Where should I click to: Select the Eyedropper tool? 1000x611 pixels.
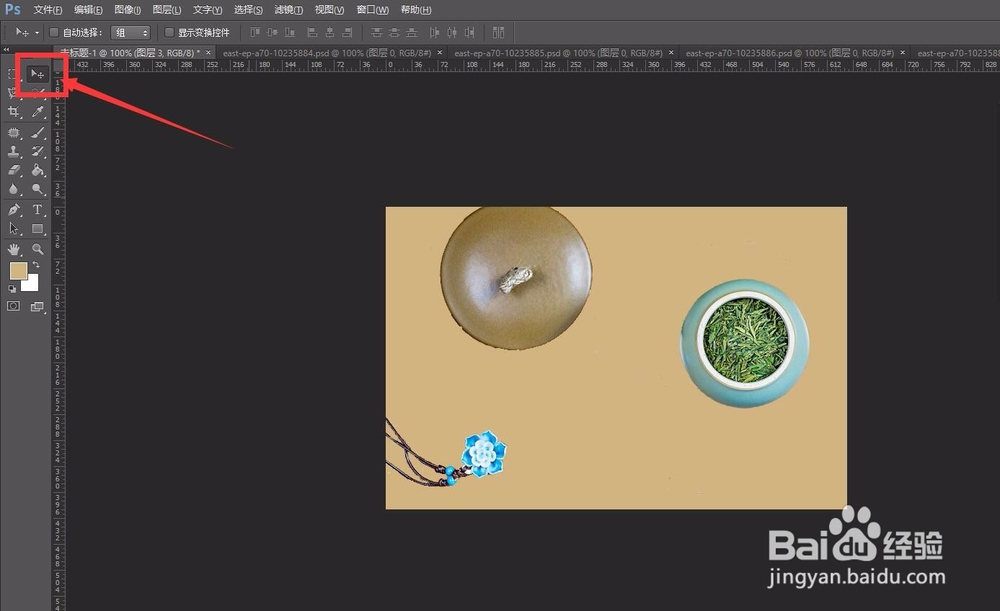tap(38, 112)
